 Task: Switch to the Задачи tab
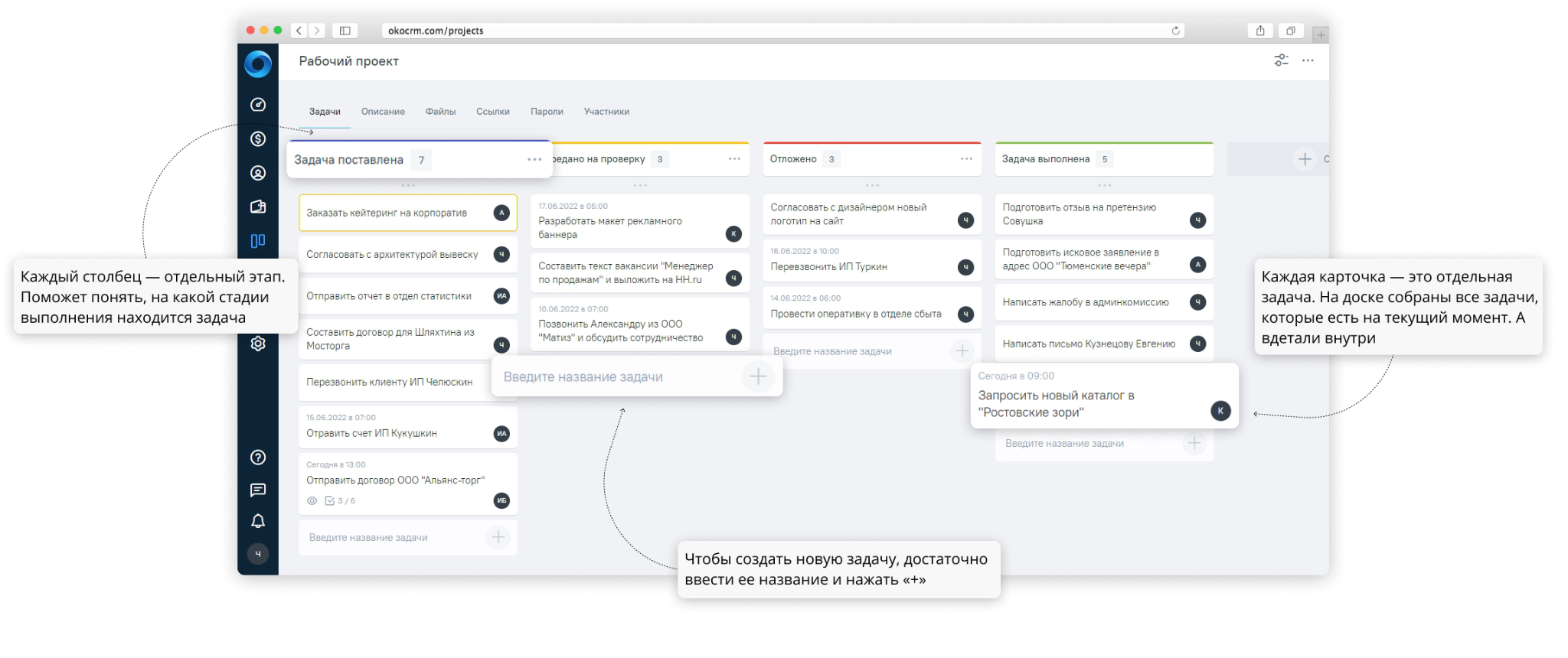pos(325,112)
